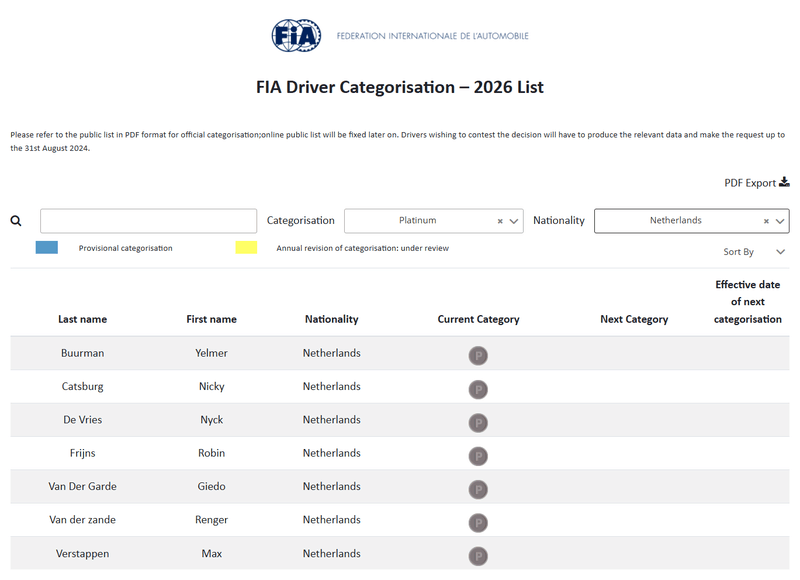Viewport: 800px width, 580px height.
Task: Open the Categorisation dropdown
Action: [514, 221]
